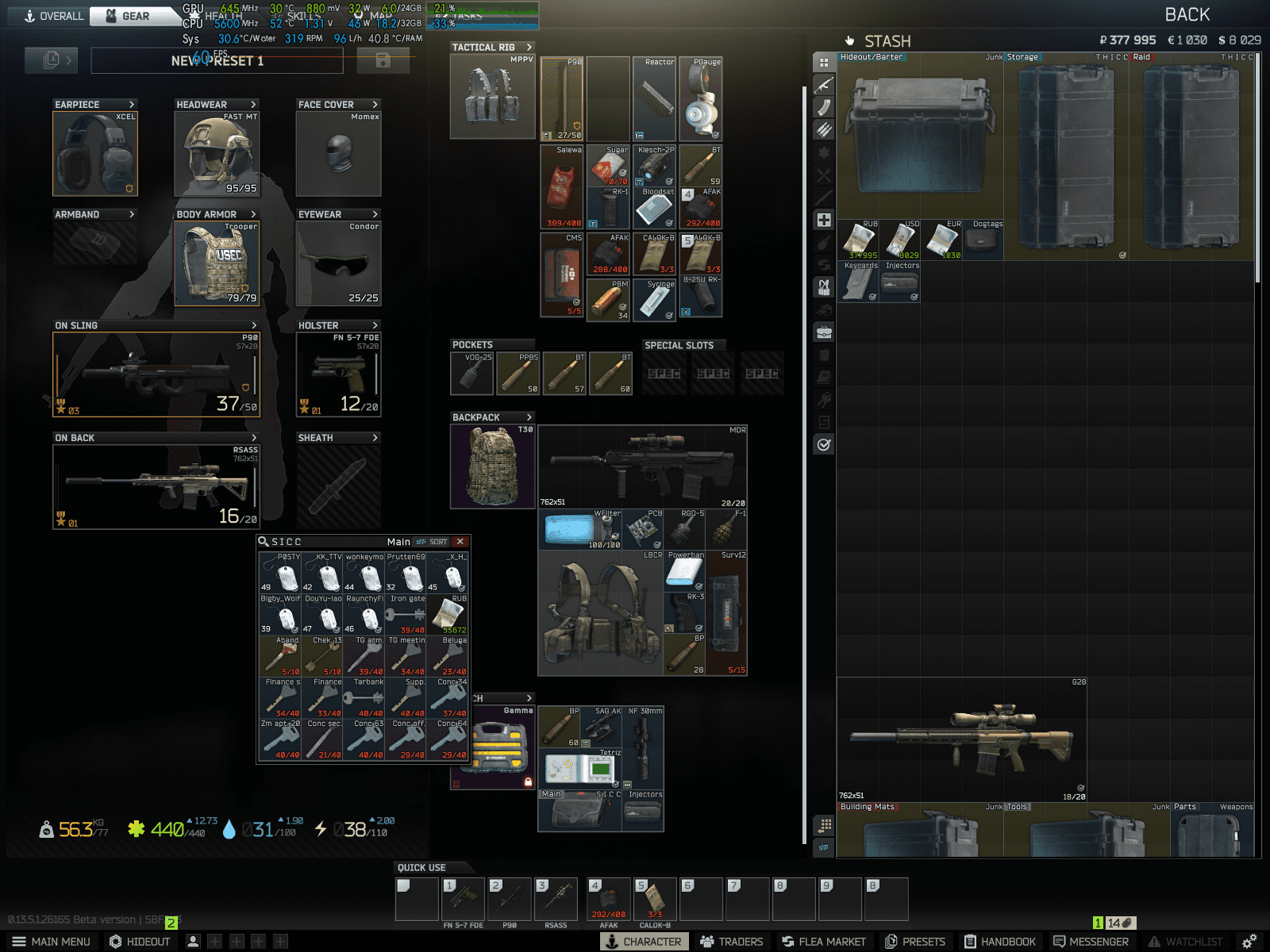The height and width of the screenshot is (952, 1270).
Task: Click the Beluga key in SICC case
Action: point(448,656)
